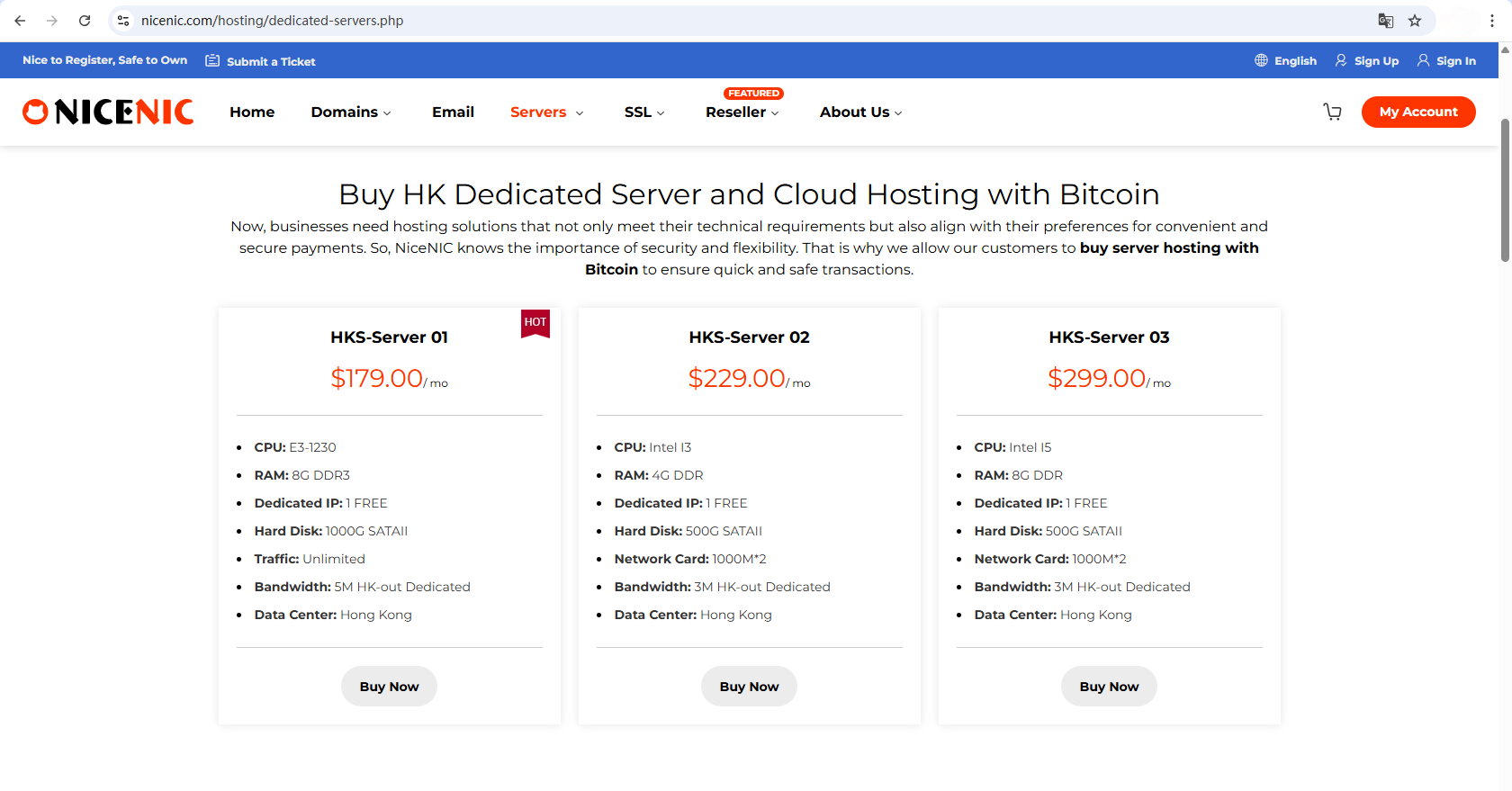
Task: Click the Submit a Ticket icon
Action: coord(212,60)
